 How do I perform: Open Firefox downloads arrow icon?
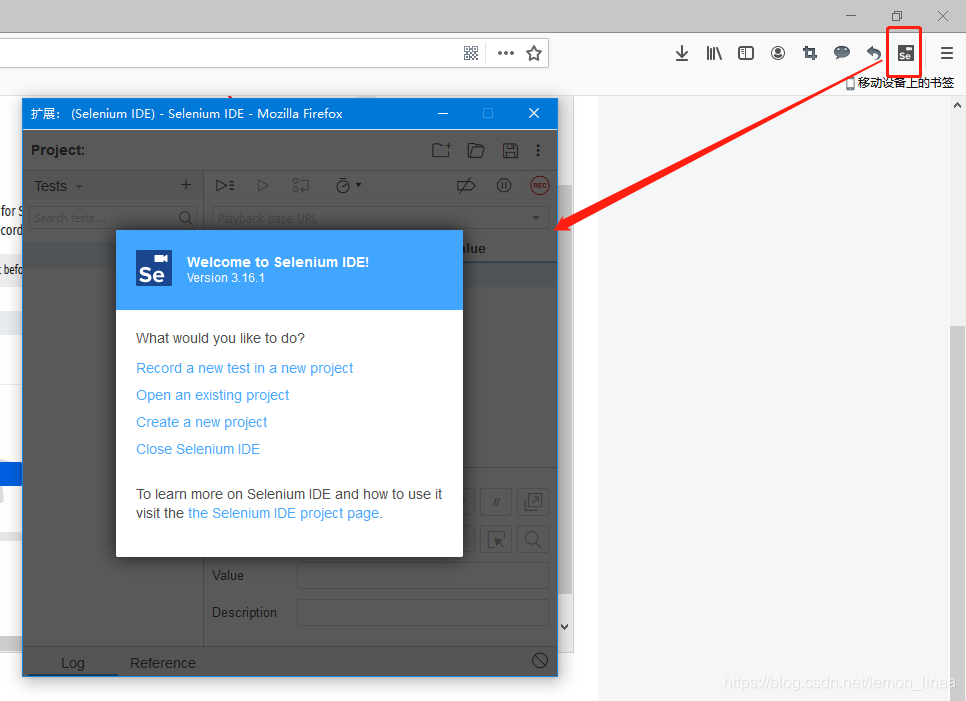click(681, 53)
